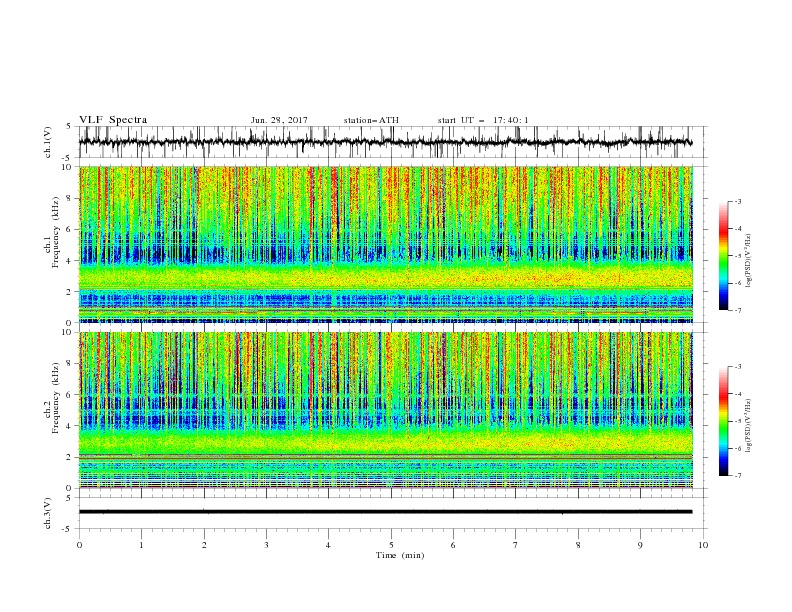Click the log(PSD) label beside ch.1 colorbar

click(x=749, y=261)
